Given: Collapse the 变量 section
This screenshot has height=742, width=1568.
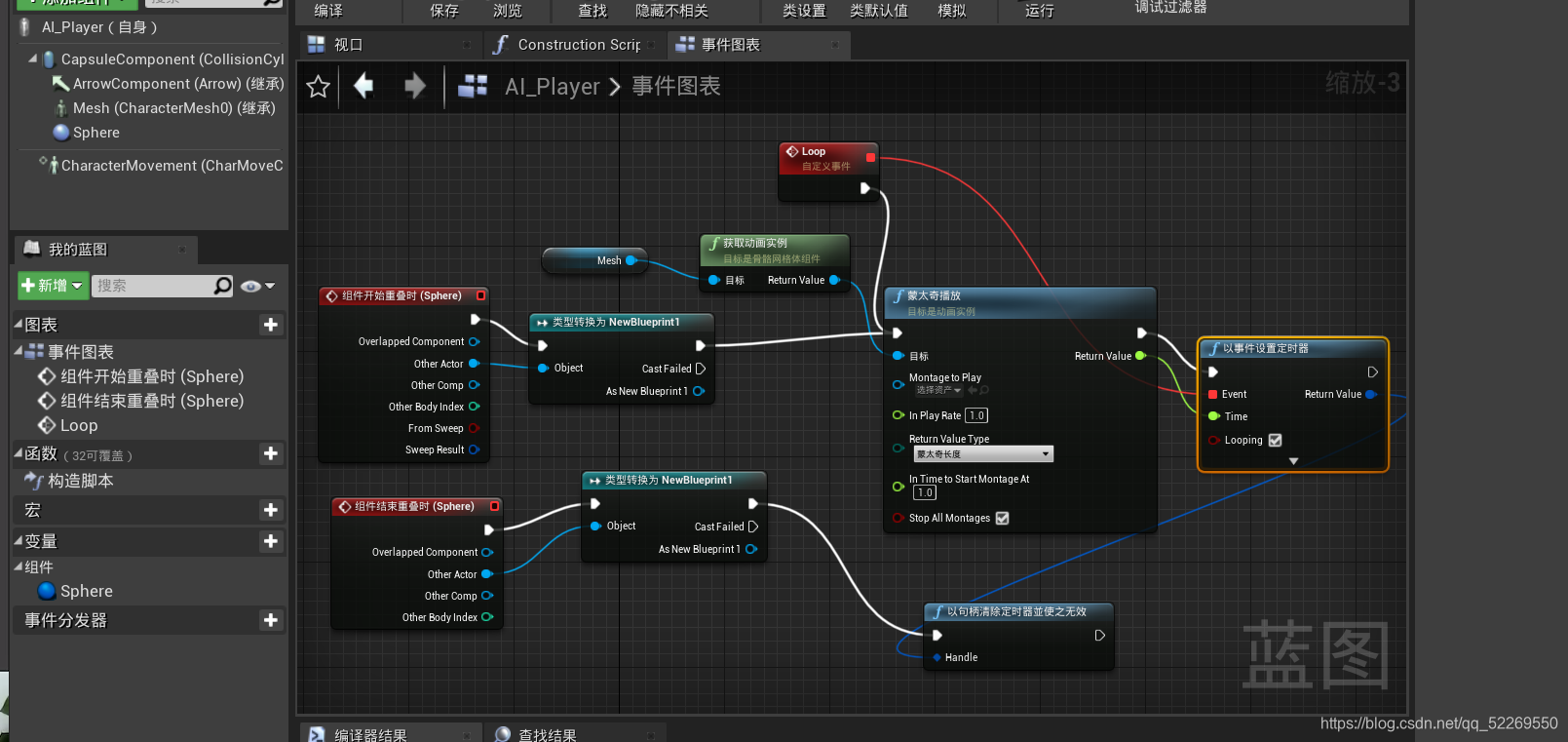Looking at the screenshot, I should [x=19, y=540].
